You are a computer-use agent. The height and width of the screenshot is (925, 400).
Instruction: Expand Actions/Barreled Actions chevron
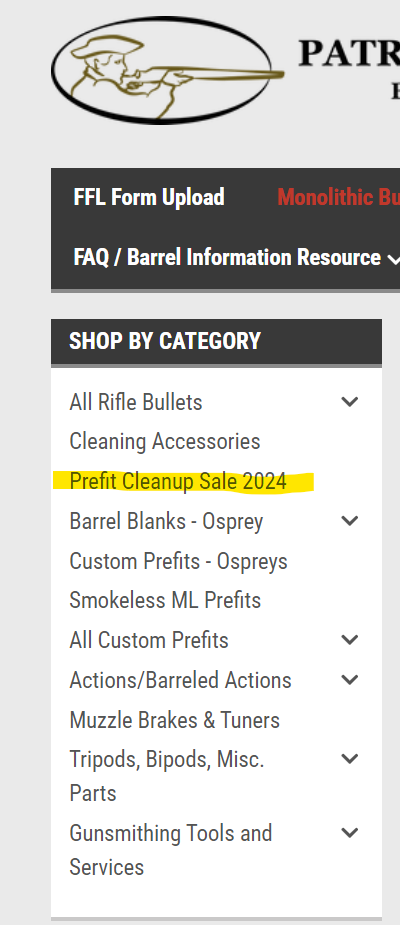pos(350,680)
